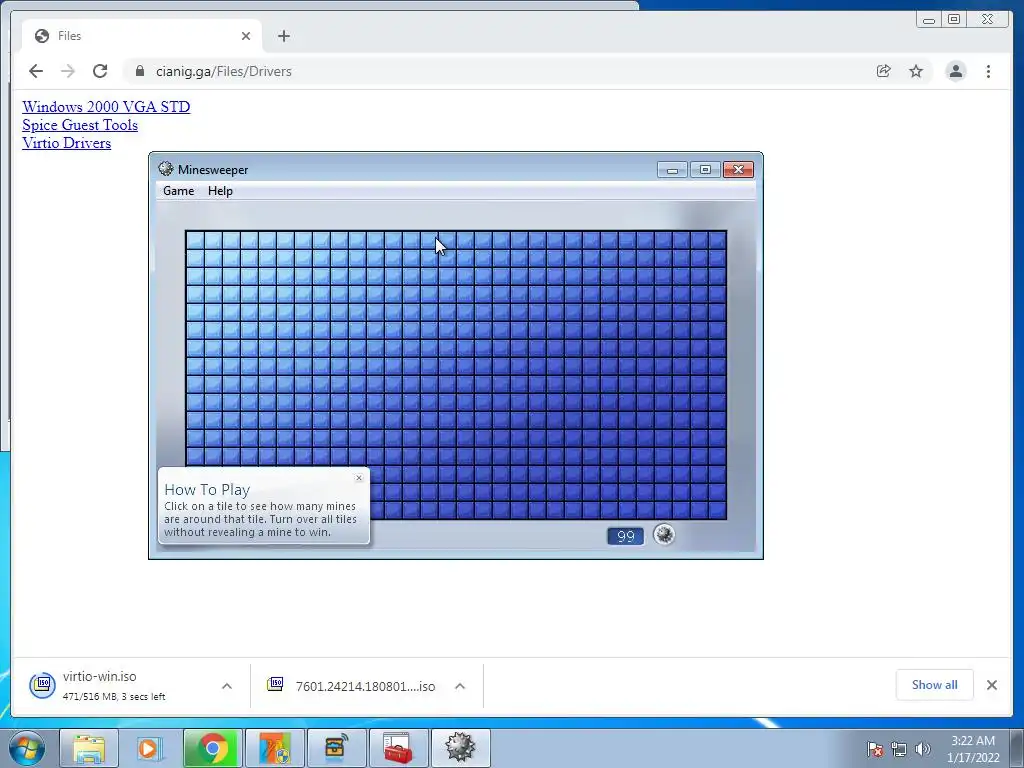Reveal the top-right Minesweeper tile

[717, 240]
